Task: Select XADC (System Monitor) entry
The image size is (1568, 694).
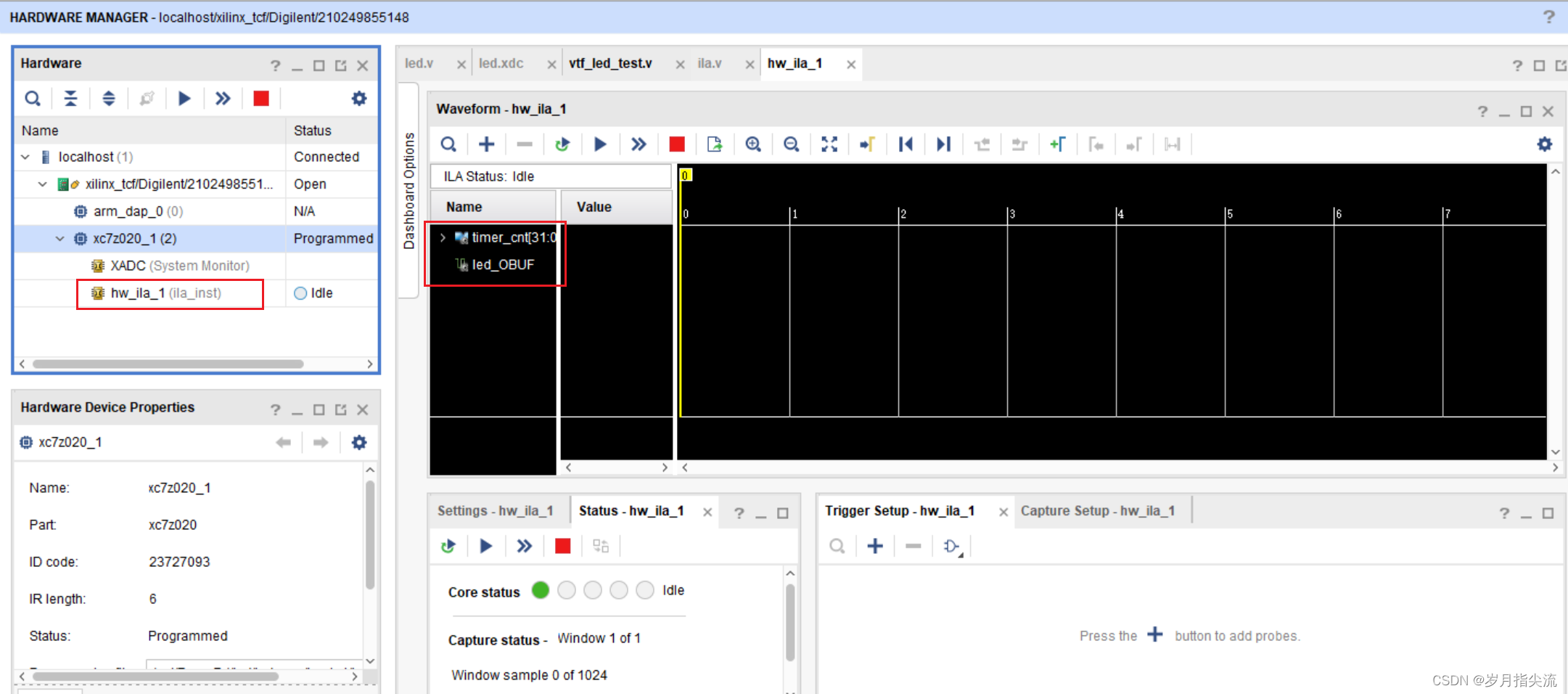Action: [x=180, y=266]
